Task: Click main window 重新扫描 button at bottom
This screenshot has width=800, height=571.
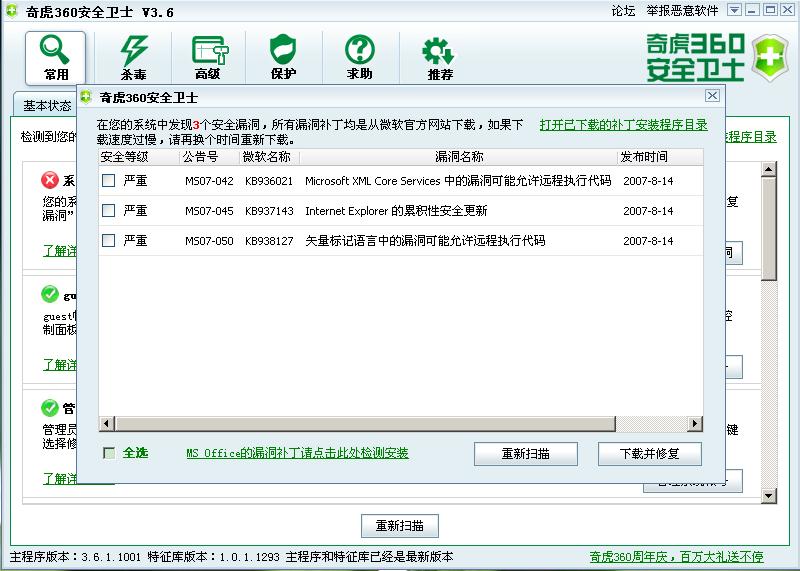Action: [x=399, y=526]
